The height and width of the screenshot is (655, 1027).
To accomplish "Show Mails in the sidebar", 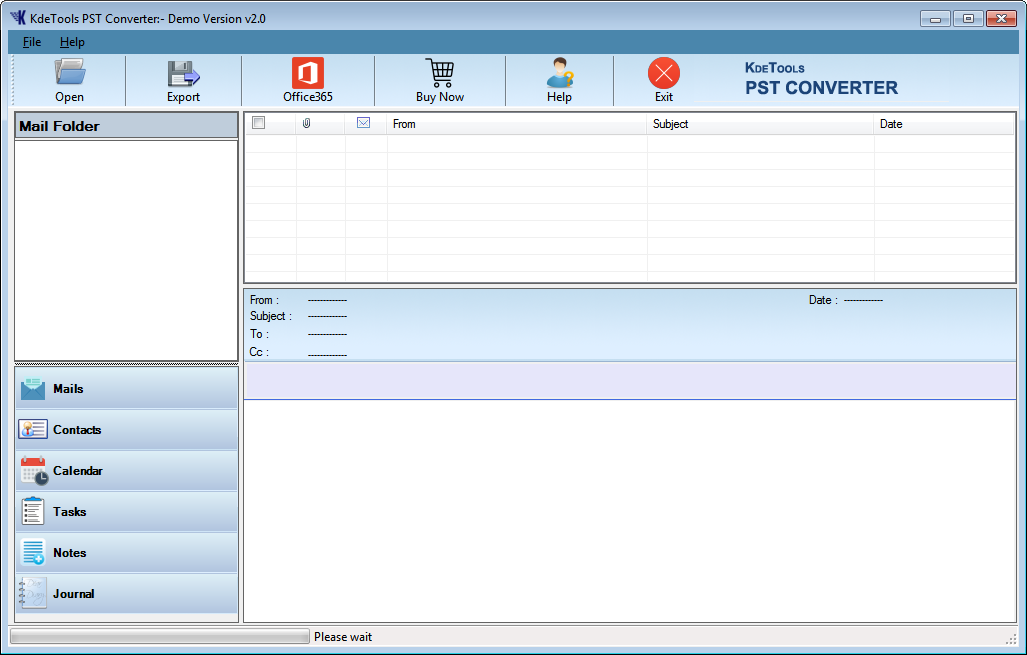I will click(126, 389).
